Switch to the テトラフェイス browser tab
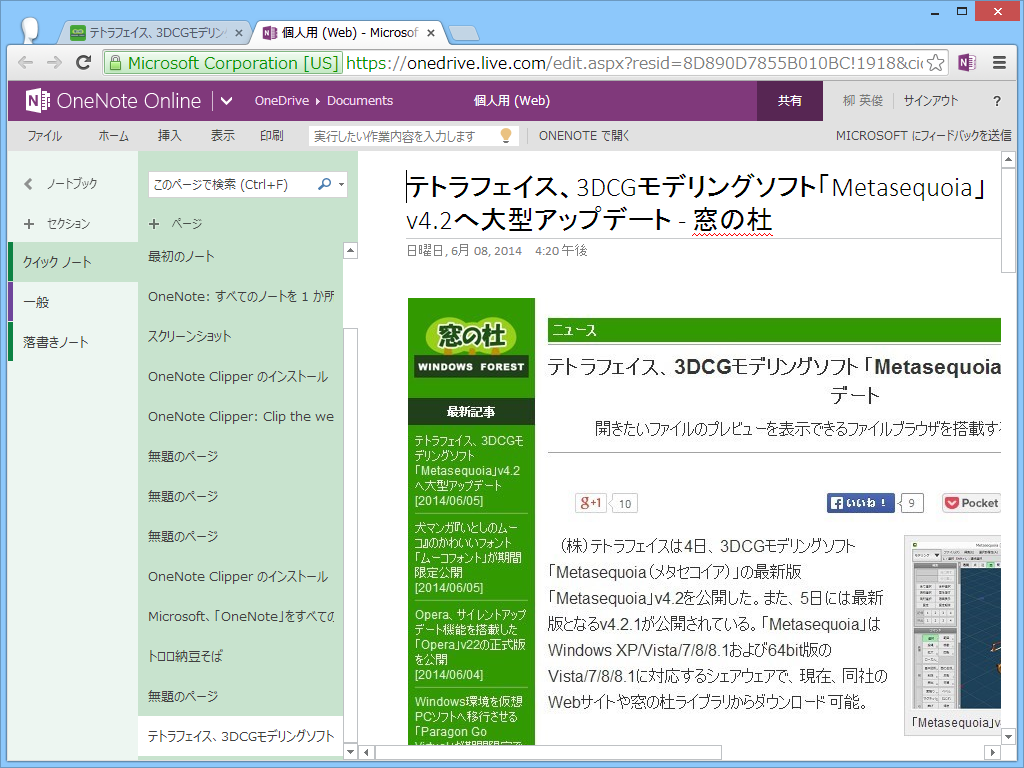 pyautogui.click(x=150, y=31)
